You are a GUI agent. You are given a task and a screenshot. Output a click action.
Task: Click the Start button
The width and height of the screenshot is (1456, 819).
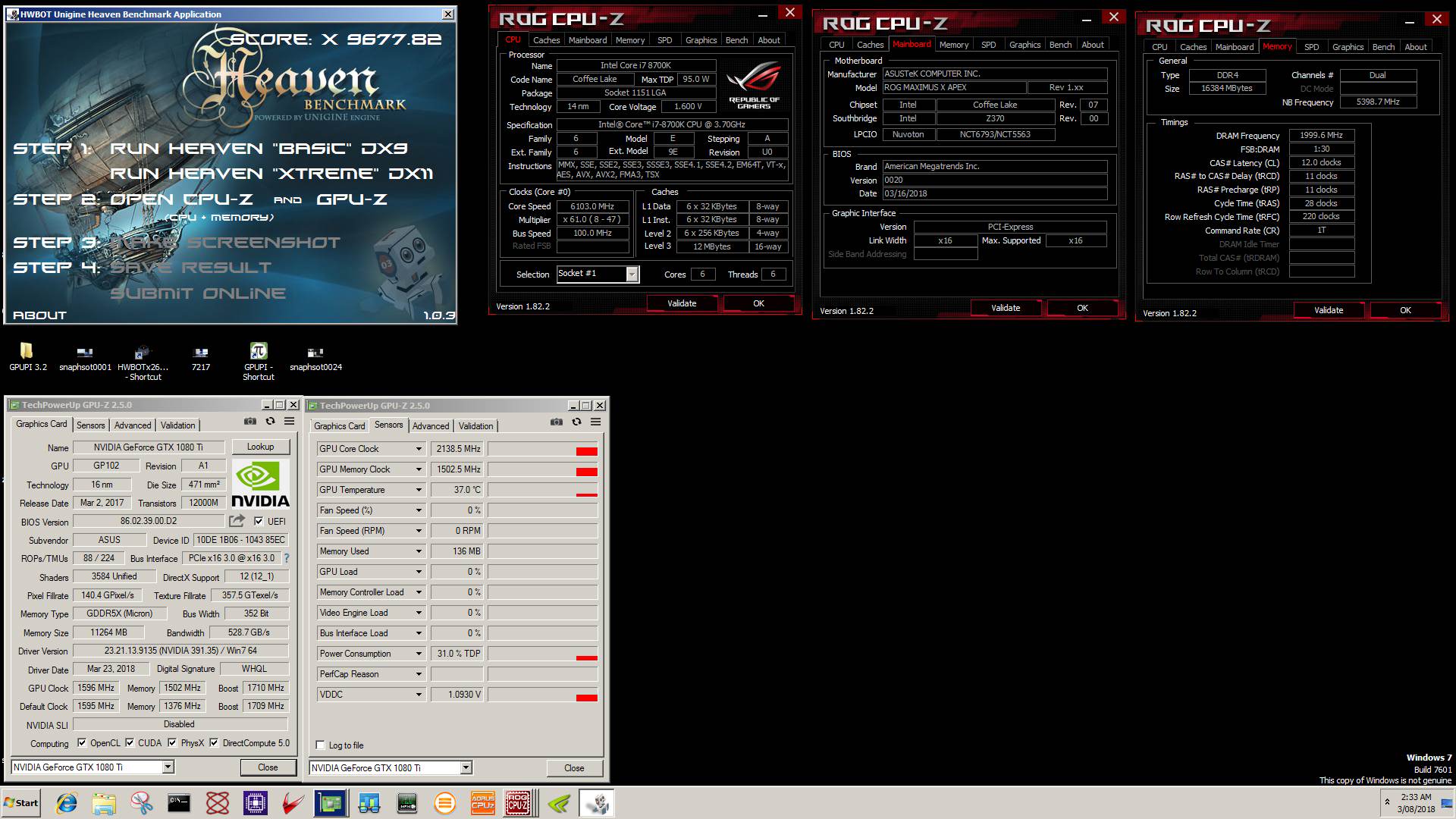pos(20,803)
